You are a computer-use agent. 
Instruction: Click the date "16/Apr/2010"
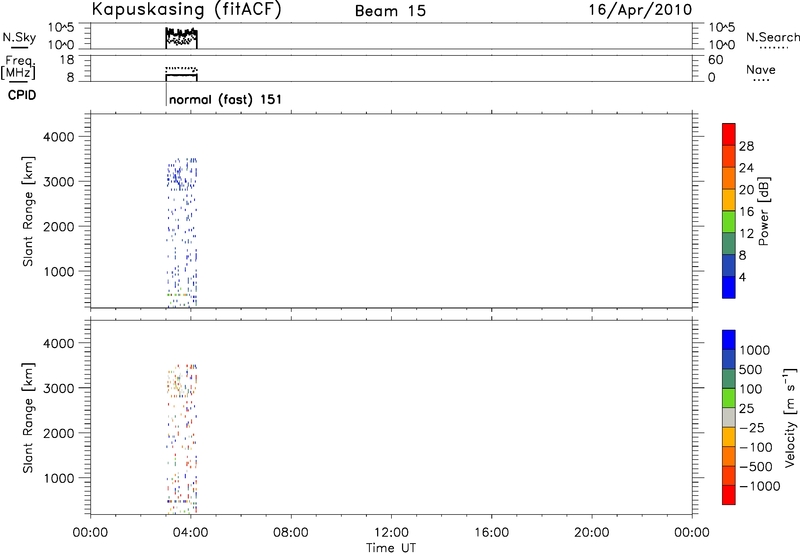click(640, 10)
